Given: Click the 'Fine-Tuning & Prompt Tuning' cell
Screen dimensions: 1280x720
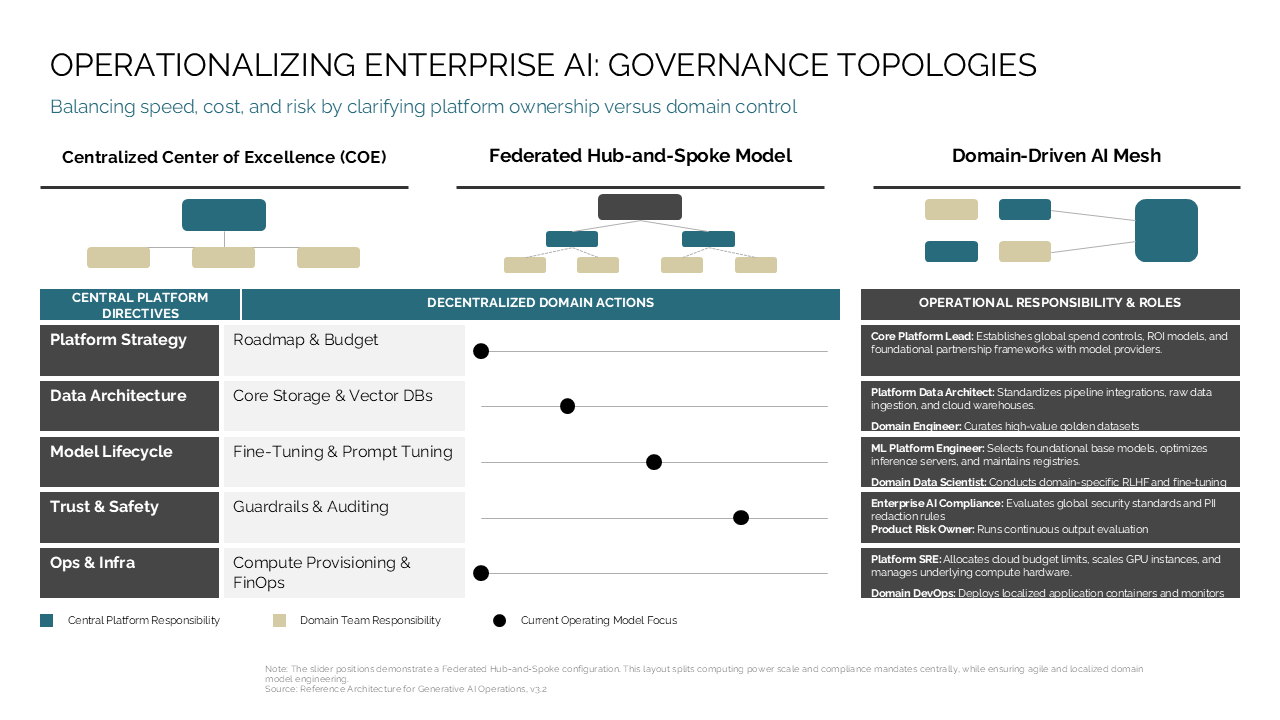Looking at the screenshot, I should point(344,462).
